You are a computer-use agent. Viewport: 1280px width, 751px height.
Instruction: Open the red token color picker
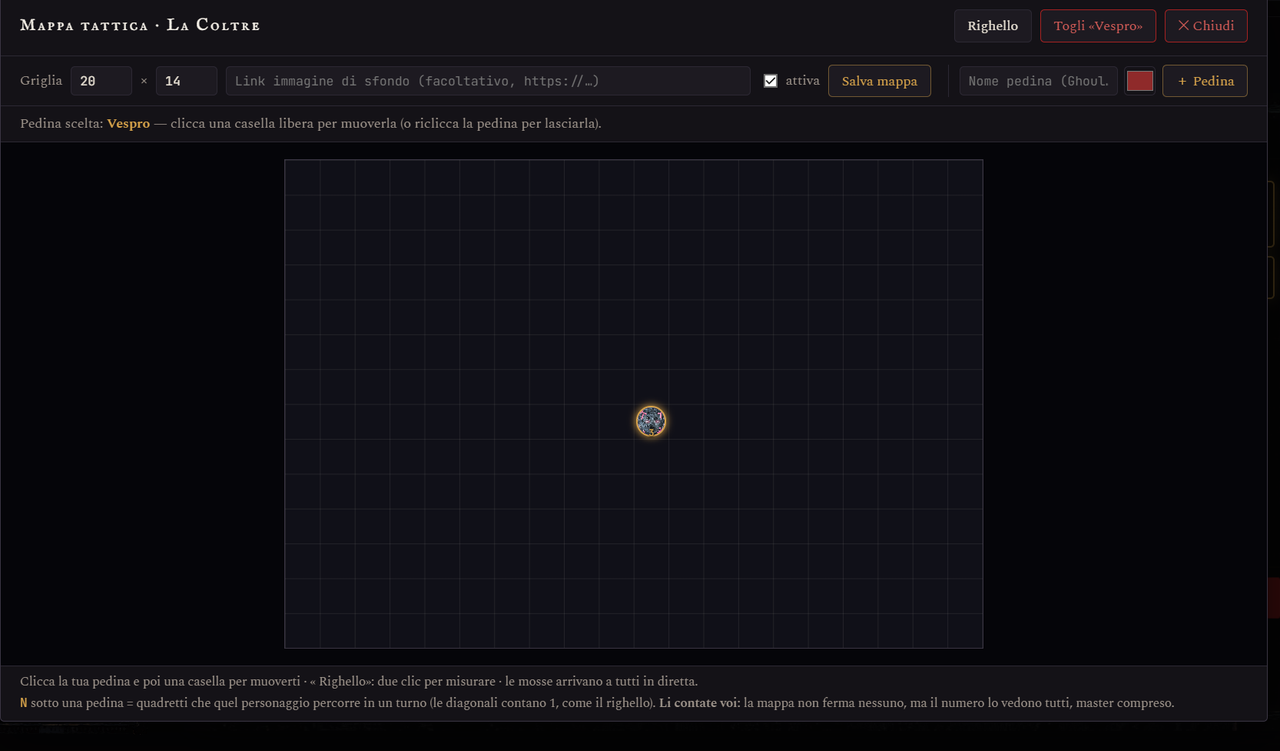[x=1140, y=81]
